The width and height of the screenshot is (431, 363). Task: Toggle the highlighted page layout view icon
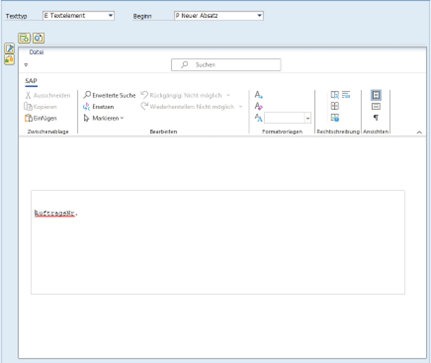point(376,95)
